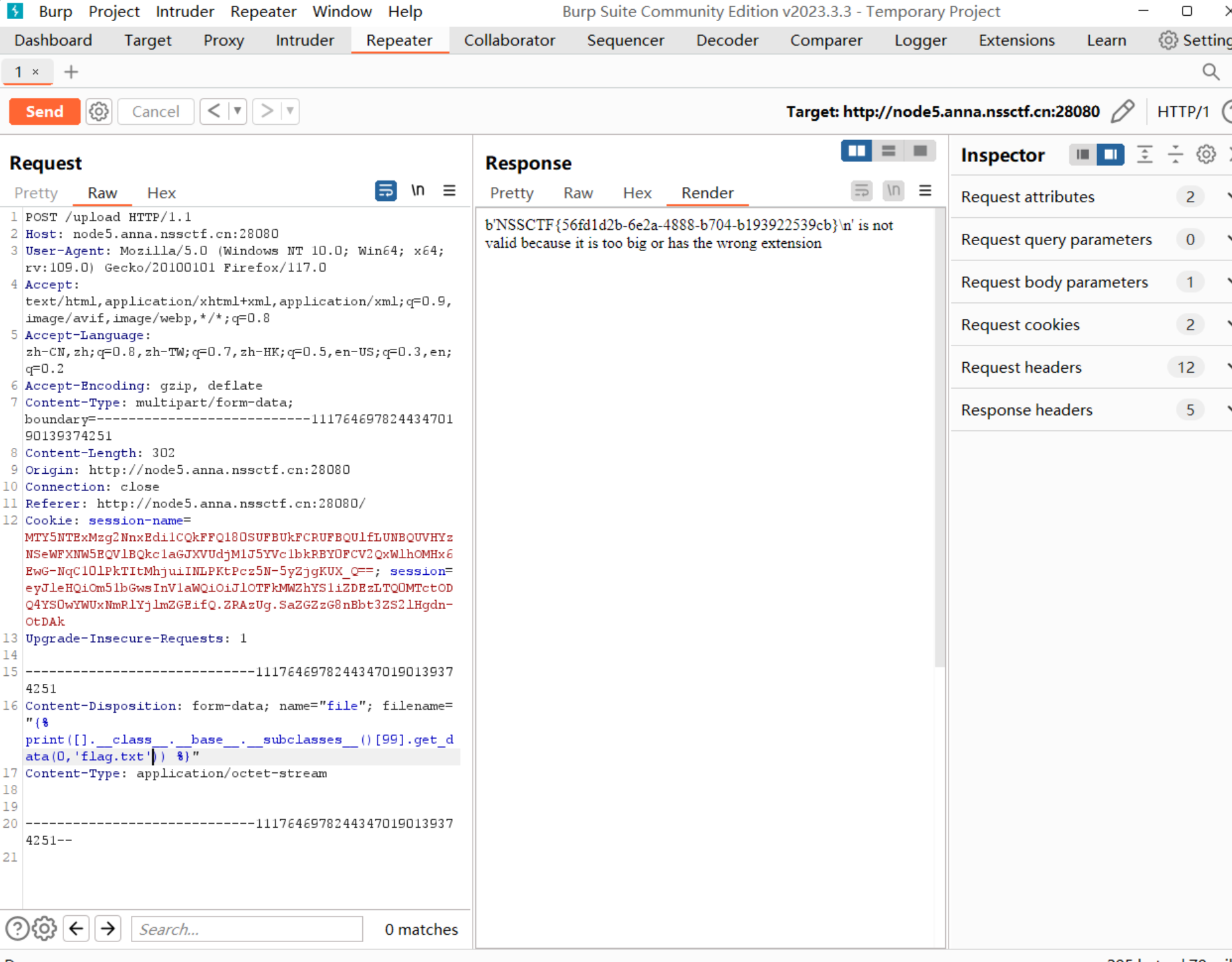Expand Request cookies section
Viewport: 1232px width, 962px height.
pos(1091,324)
